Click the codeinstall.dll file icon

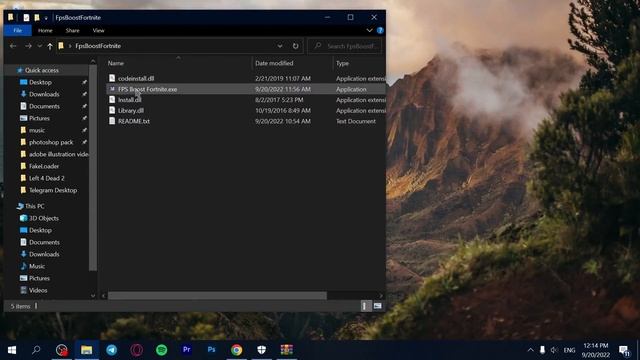(112, 78)
